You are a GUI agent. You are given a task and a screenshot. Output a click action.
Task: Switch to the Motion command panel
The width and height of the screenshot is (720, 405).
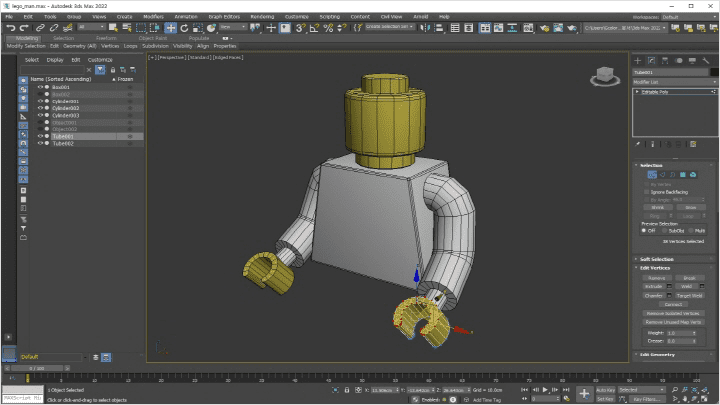pos(679,61)
